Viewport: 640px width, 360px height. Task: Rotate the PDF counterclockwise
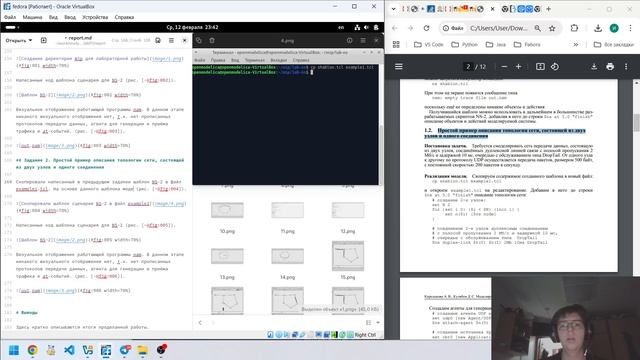point(555,67)
